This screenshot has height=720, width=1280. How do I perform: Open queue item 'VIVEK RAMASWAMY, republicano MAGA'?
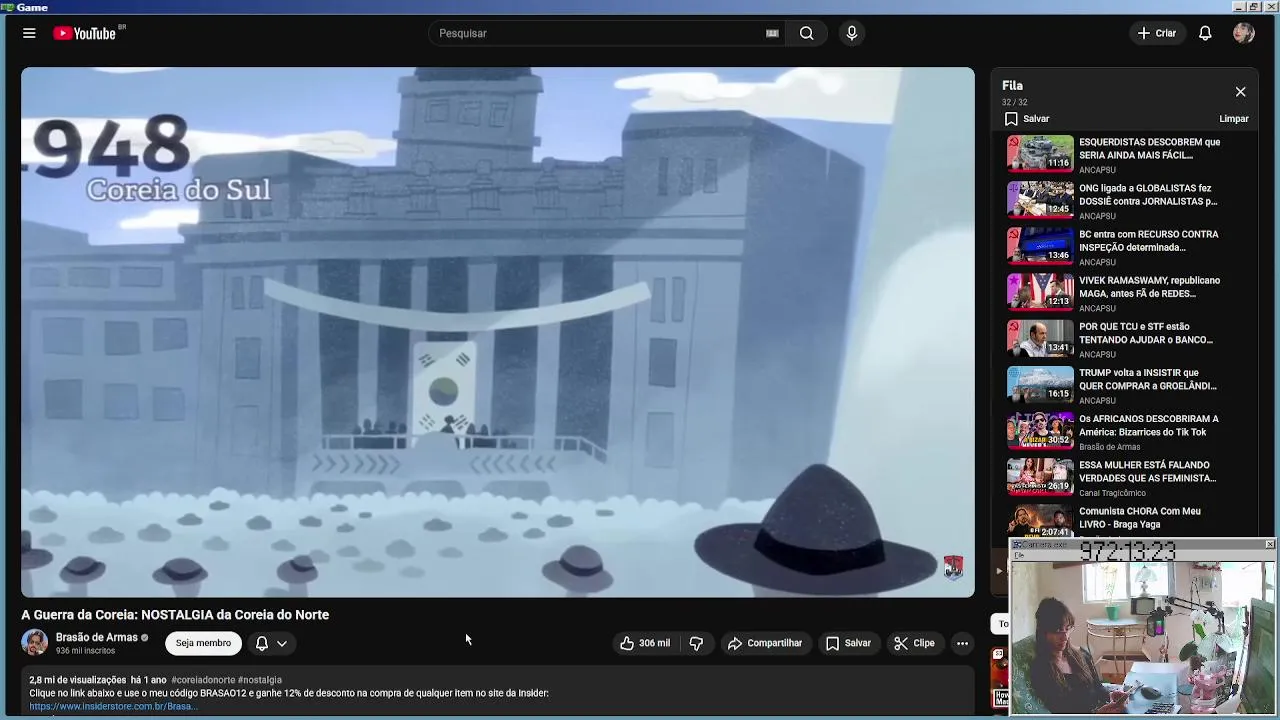click(1125, 293)
